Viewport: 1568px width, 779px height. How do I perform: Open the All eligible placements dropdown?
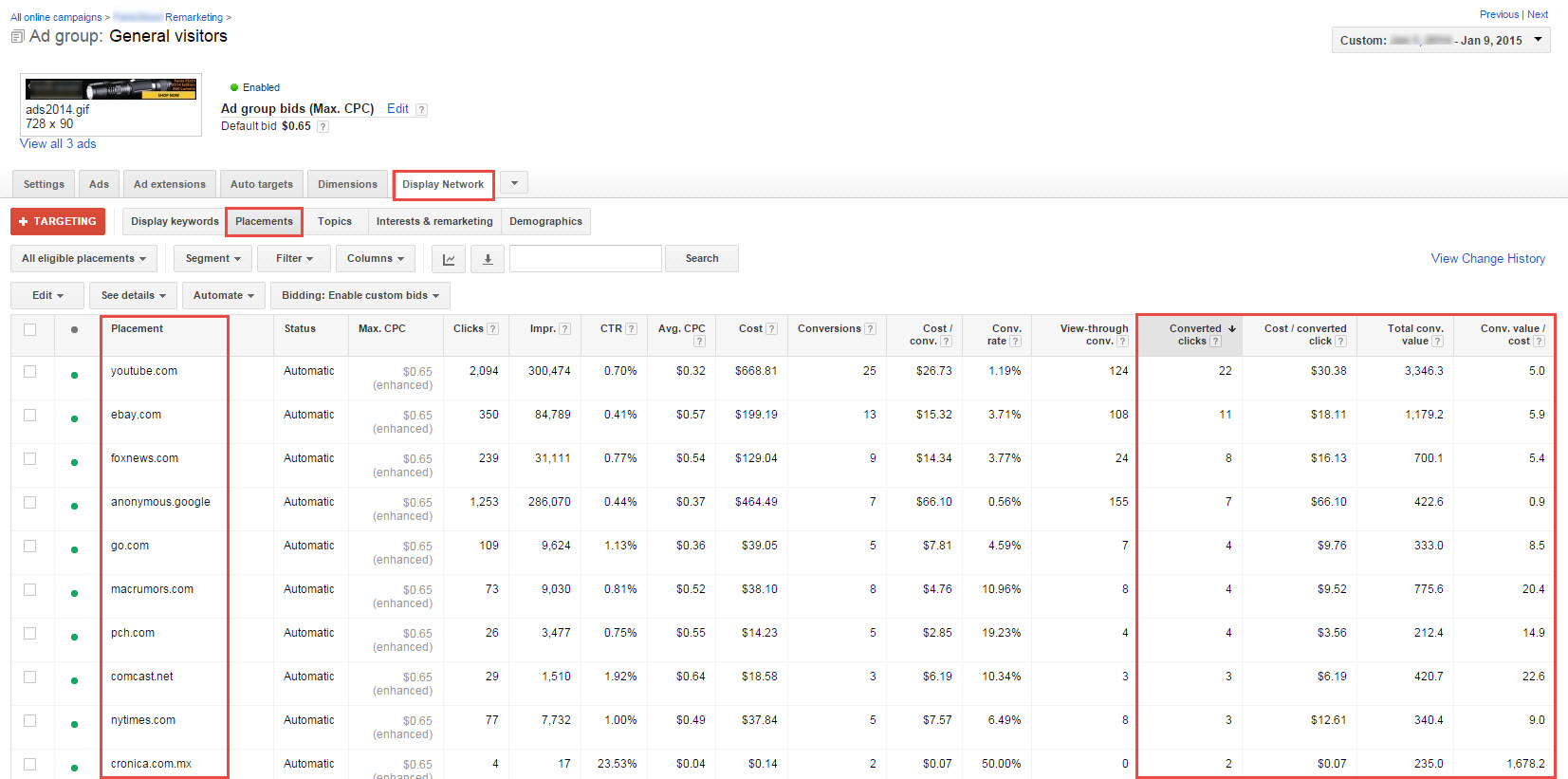(83, 259)
